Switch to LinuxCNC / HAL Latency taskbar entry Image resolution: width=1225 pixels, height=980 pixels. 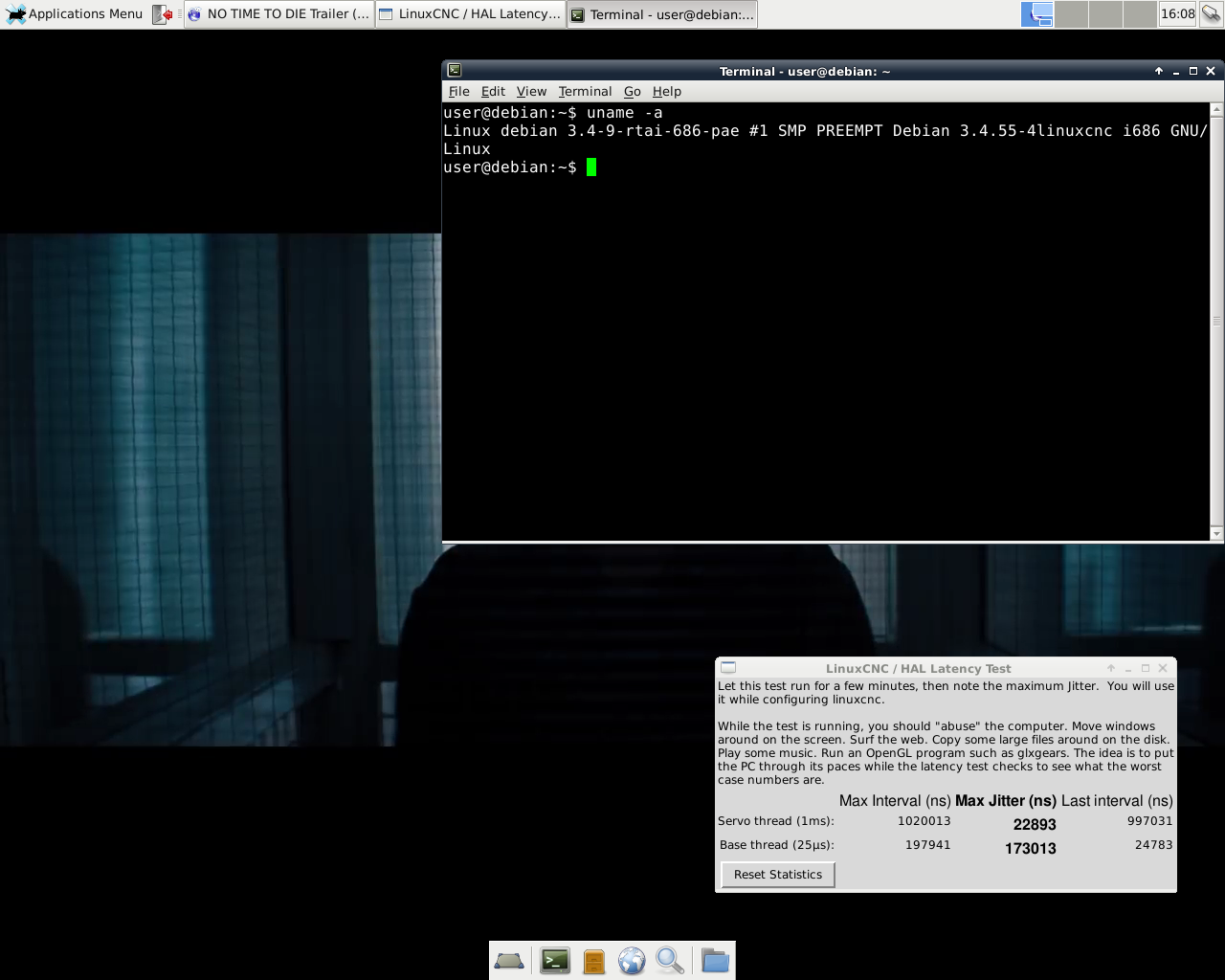click(x=470, y=14)
